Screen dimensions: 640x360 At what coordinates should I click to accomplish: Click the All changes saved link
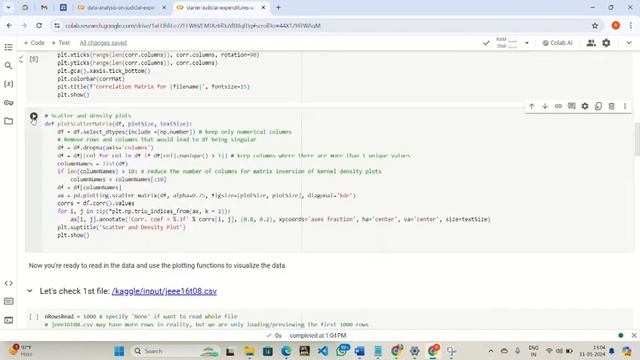(x=103, y=43)
